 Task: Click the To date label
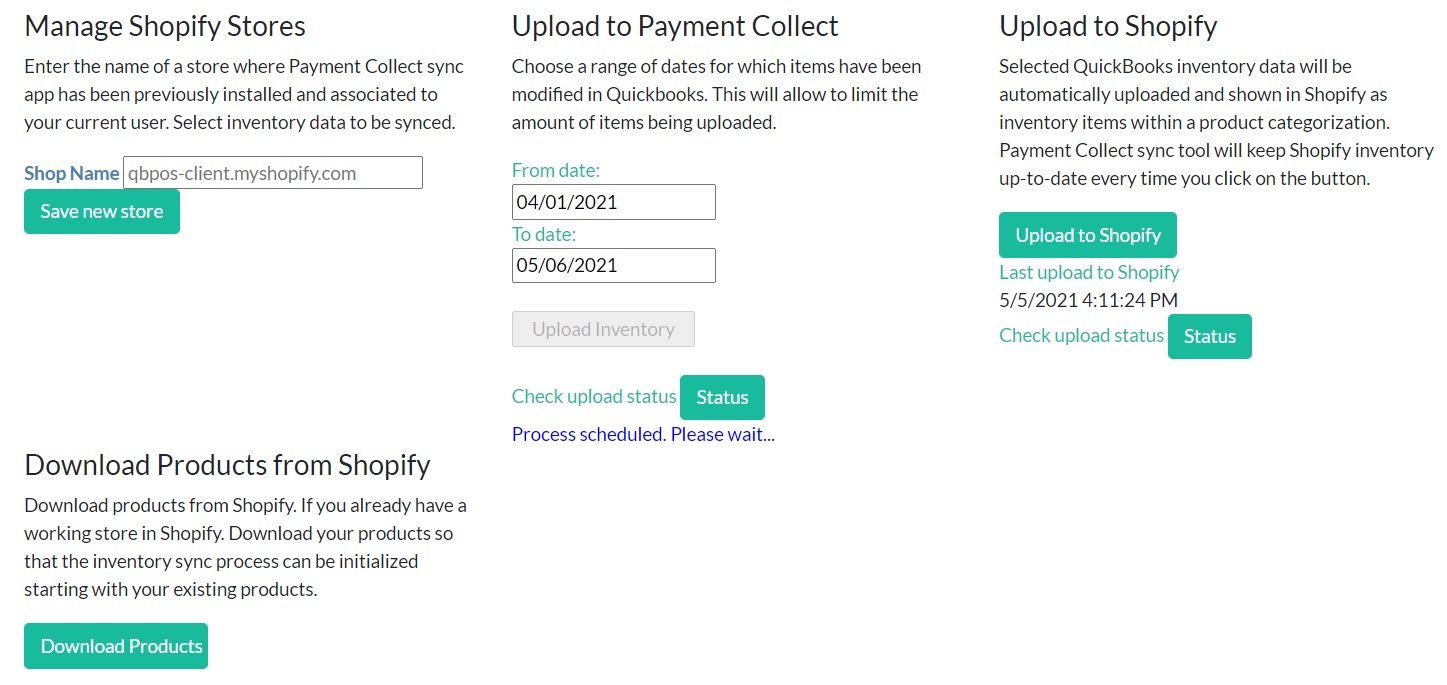pyautogui.click(x=544, y=234)
